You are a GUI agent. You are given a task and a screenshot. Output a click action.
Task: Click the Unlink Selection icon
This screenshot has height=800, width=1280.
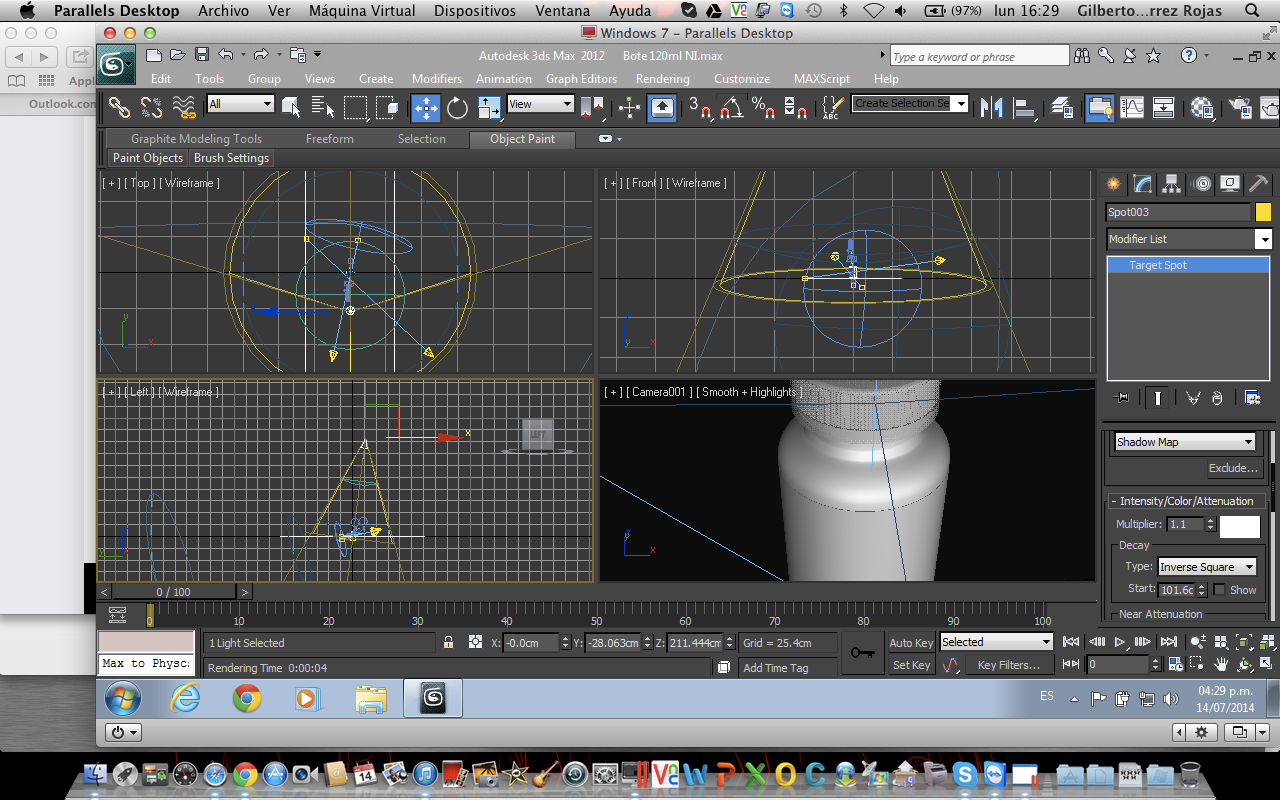[x=151, y=106]
